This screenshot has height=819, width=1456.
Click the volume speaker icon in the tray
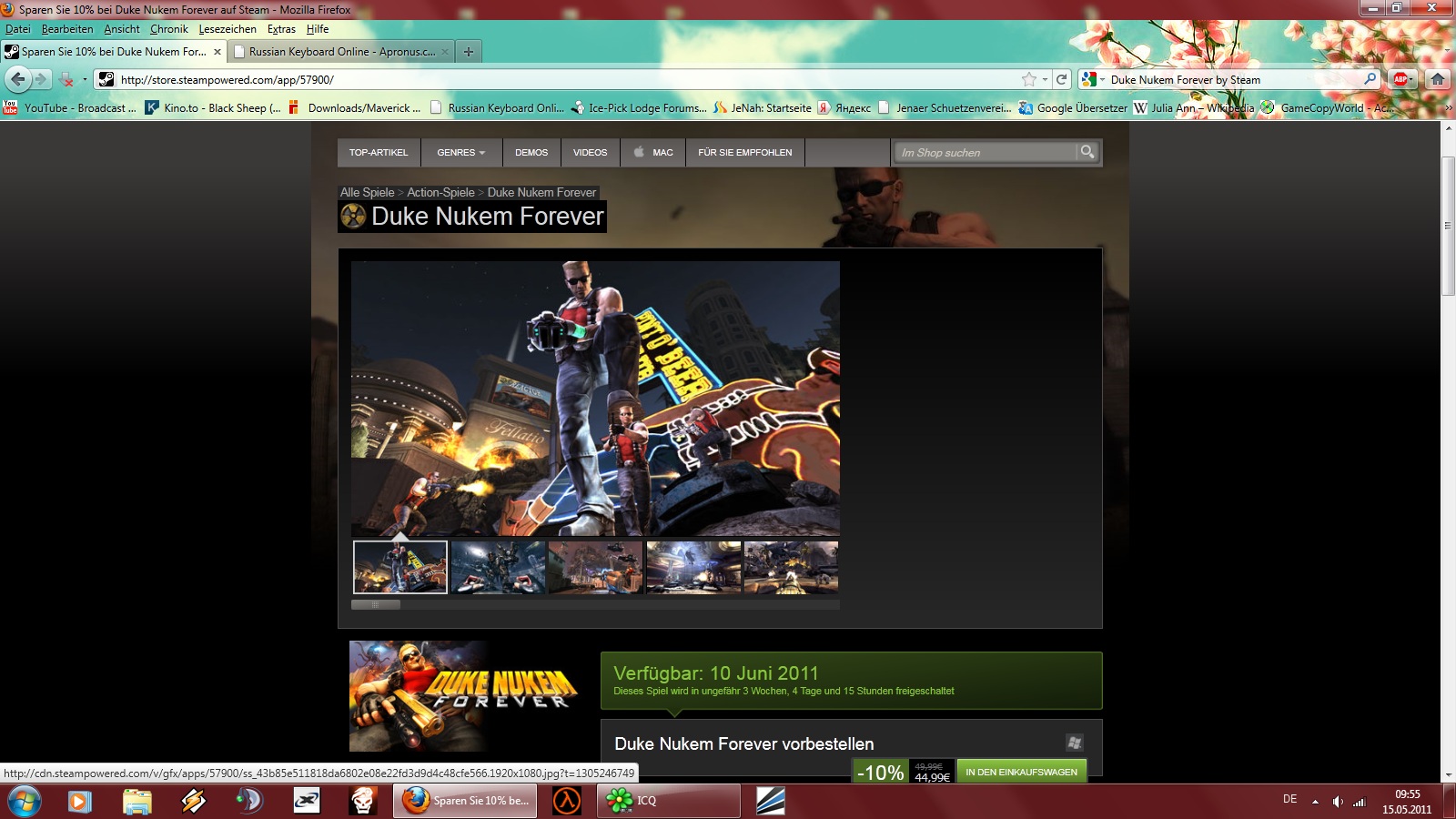[x=1337, y=802]
